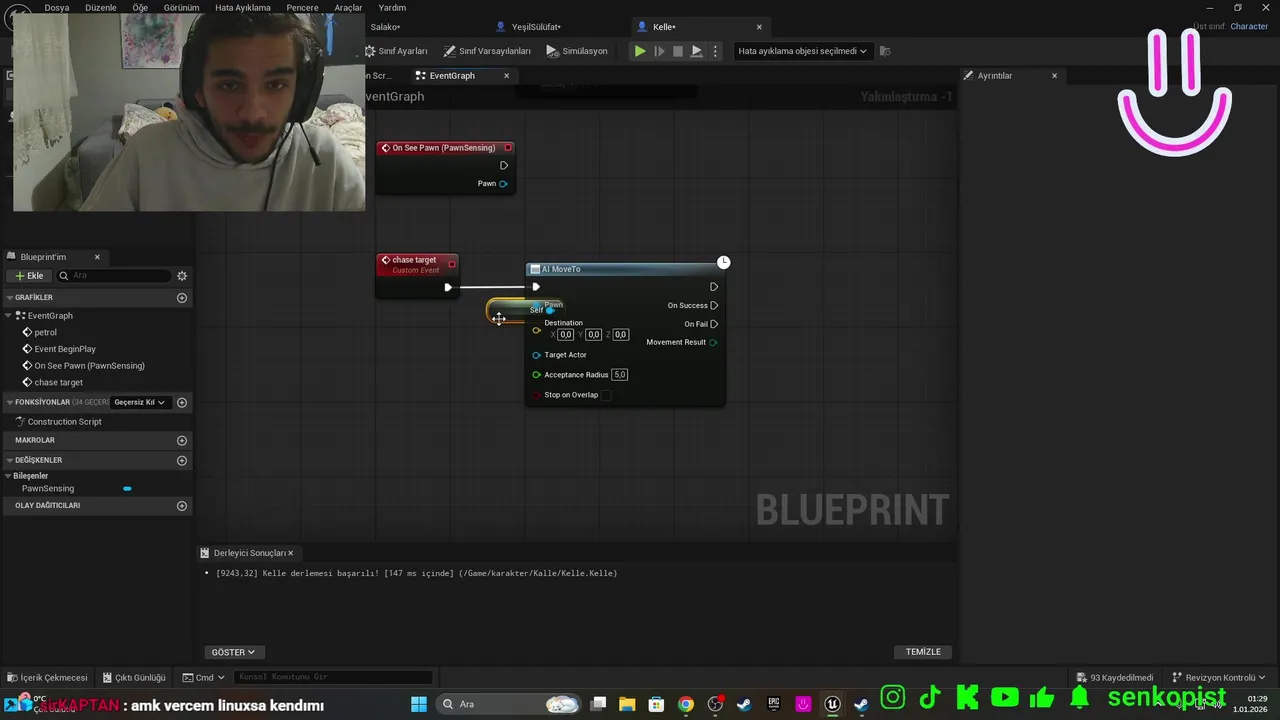Add new variable with DEĞİŞKENLER plus

click(x=182, y=460)
